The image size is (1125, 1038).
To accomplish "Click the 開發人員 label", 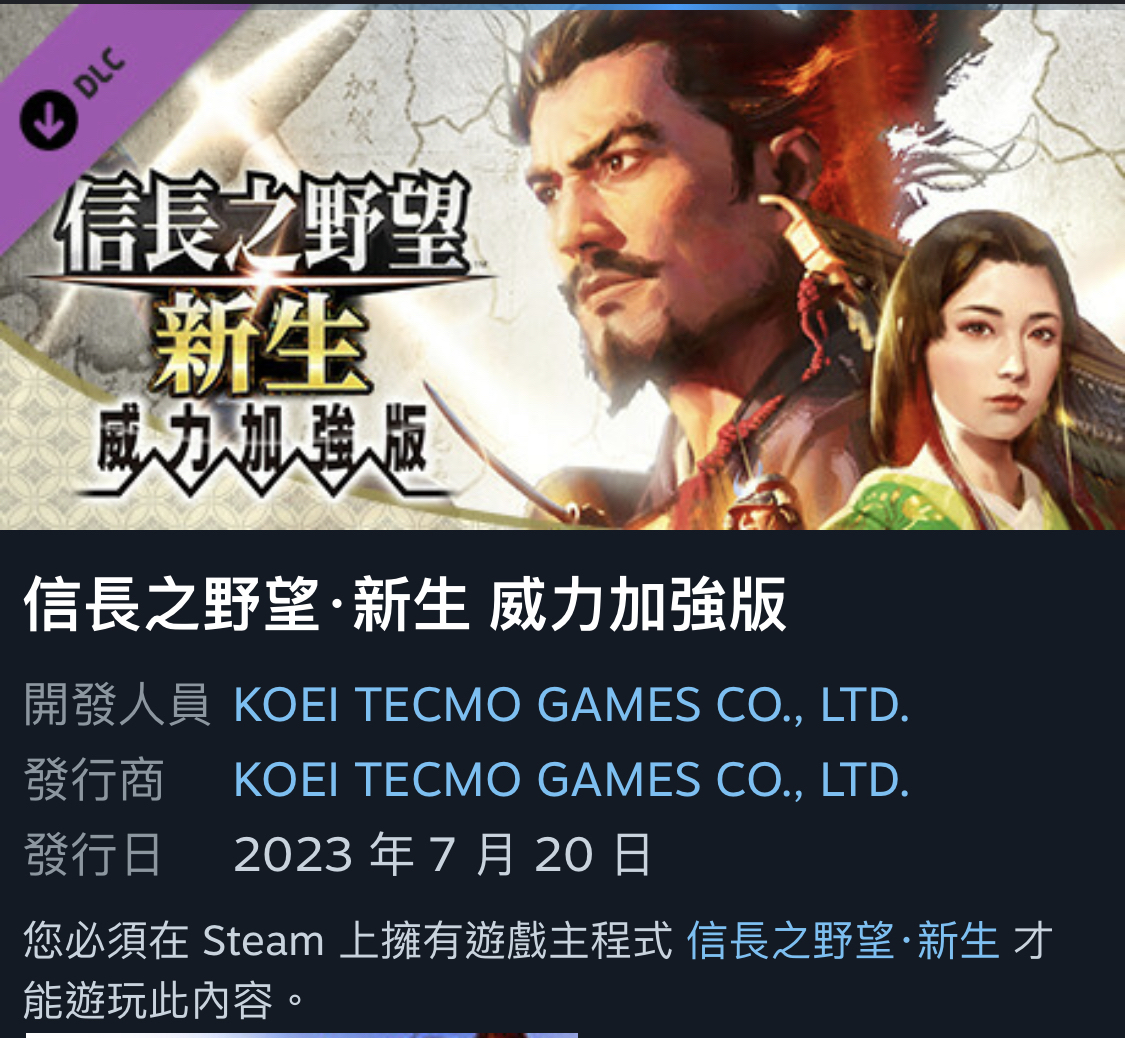I will (117, 704).
